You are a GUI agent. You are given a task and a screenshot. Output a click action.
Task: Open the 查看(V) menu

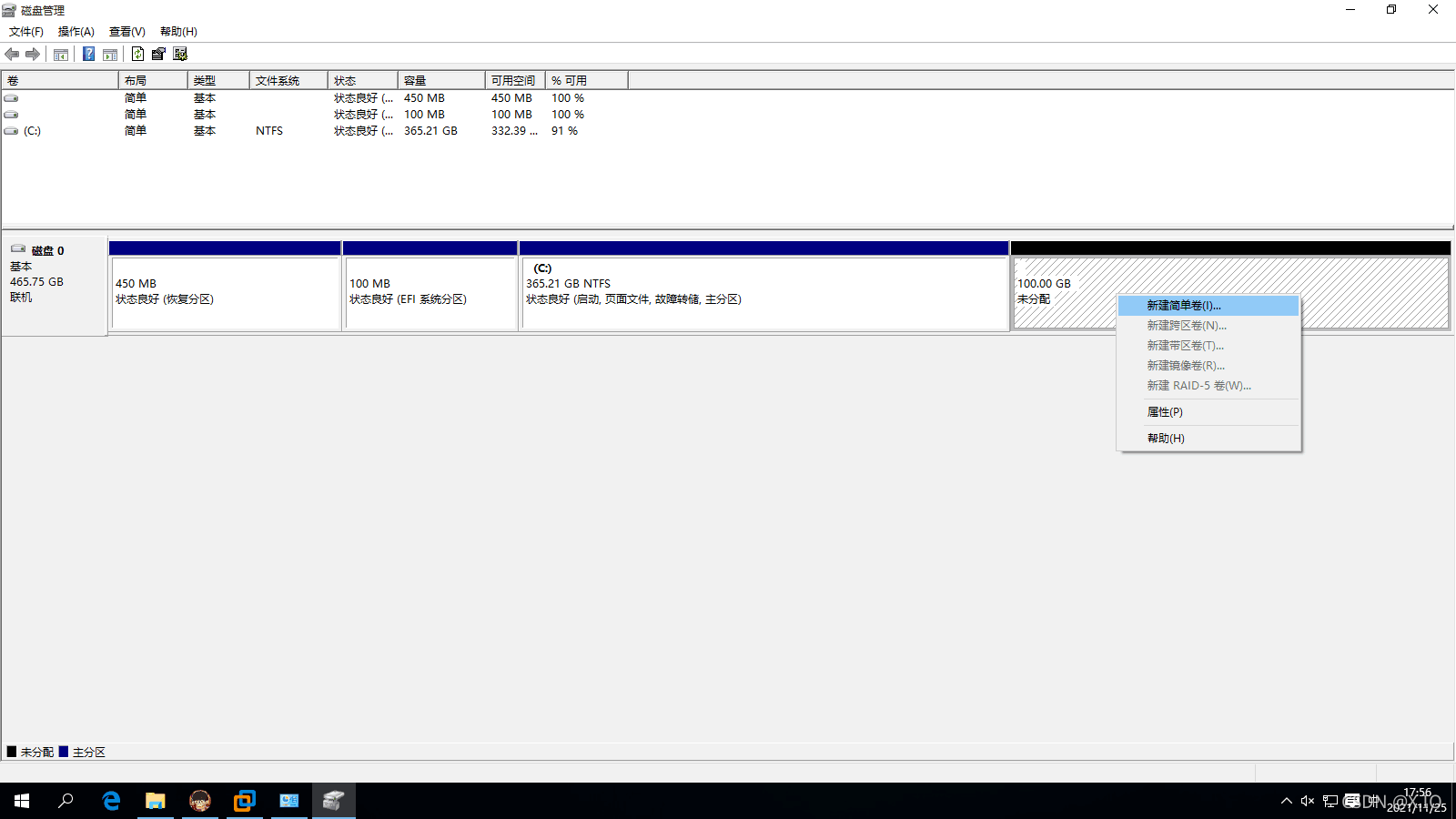[x=127, y=32]
